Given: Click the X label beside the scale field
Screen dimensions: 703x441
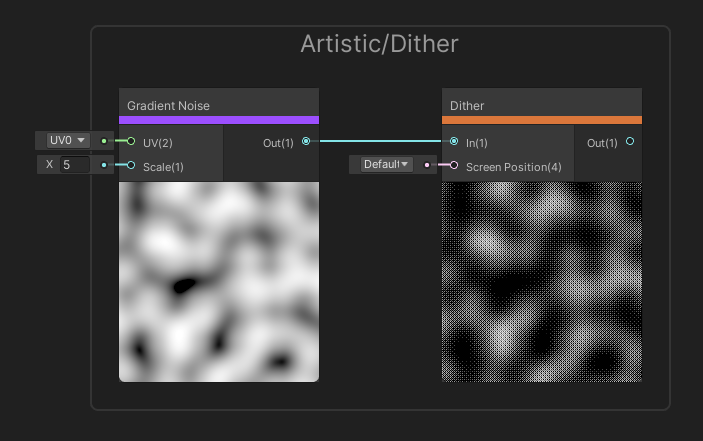Looking at the screenshot, I should pyautogui.click(x=49, y=164).
